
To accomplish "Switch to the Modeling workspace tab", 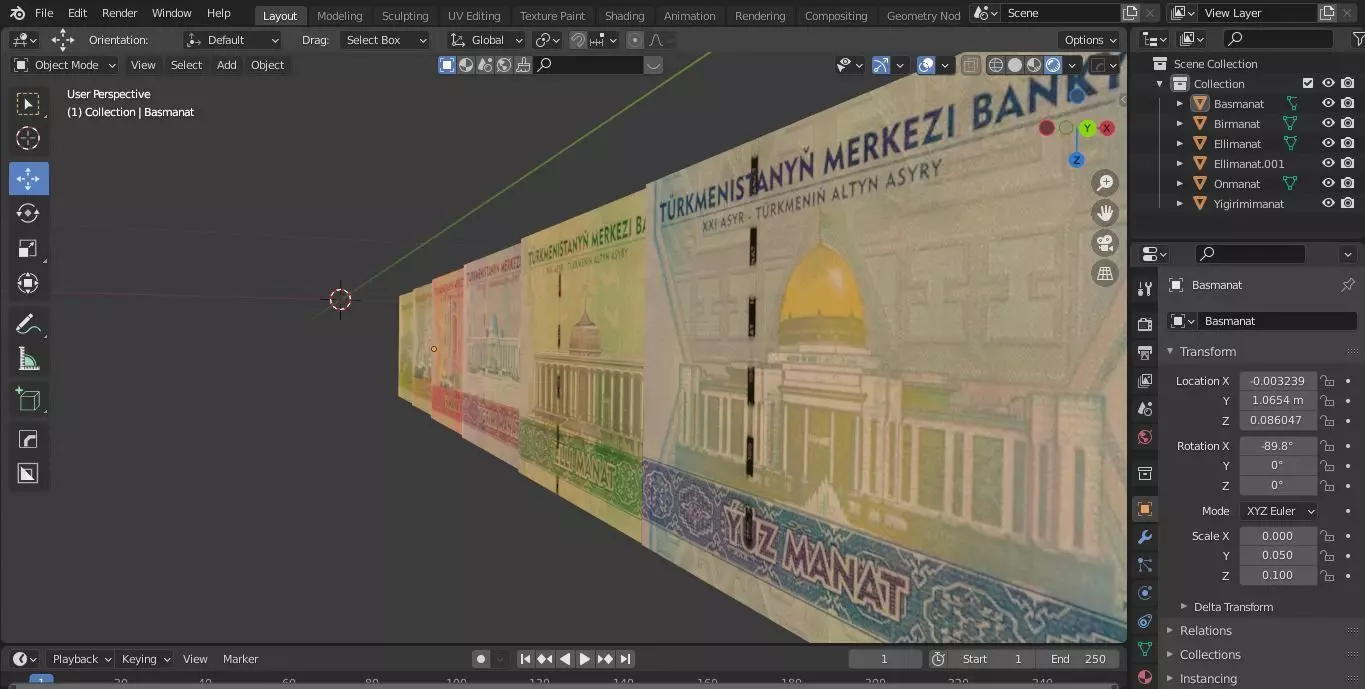I will click(339, 16).
